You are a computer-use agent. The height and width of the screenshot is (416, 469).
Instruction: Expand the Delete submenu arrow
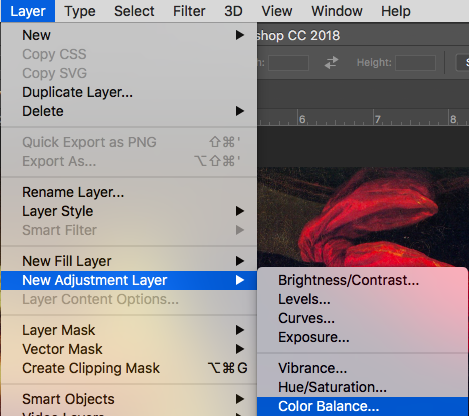240,111
